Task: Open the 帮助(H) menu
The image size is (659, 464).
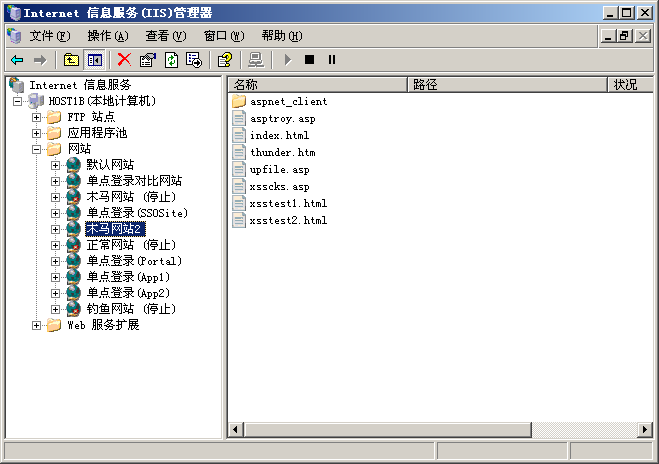Action: [282, 36]
